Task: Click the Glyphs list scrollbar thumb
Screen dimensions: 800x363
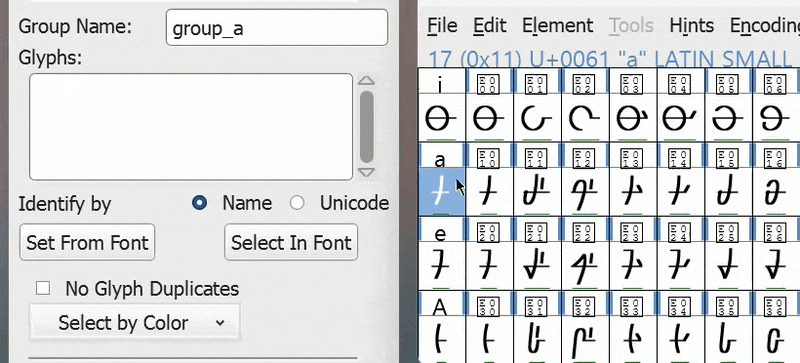Action: click(x=366, y=127)
